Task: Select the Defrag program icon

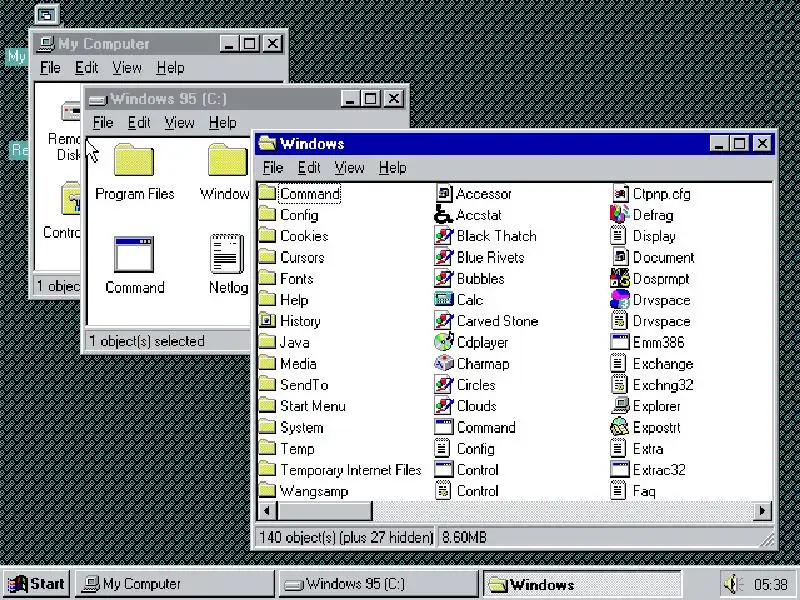Action: coord(619,215)
